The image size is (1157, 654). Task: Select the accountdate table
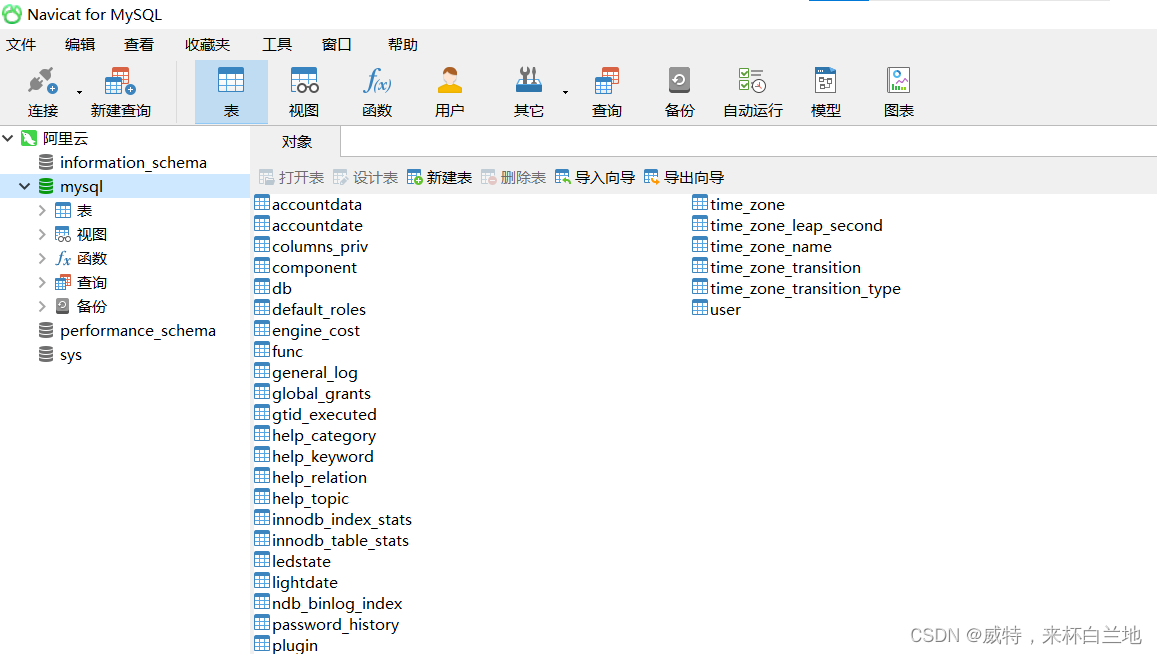[308, 225]
